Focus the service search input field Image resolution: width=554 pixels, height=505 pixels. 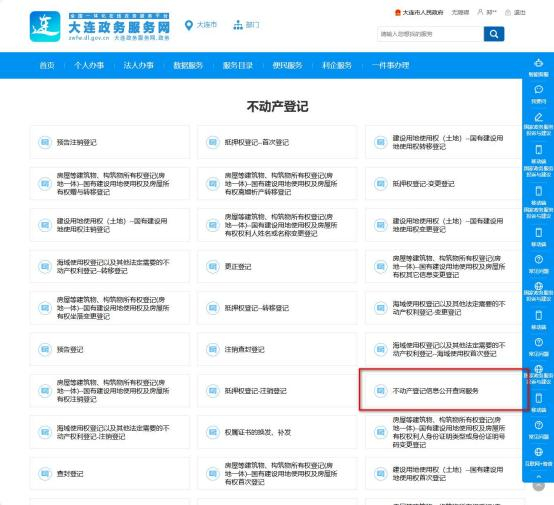[430, 34]
